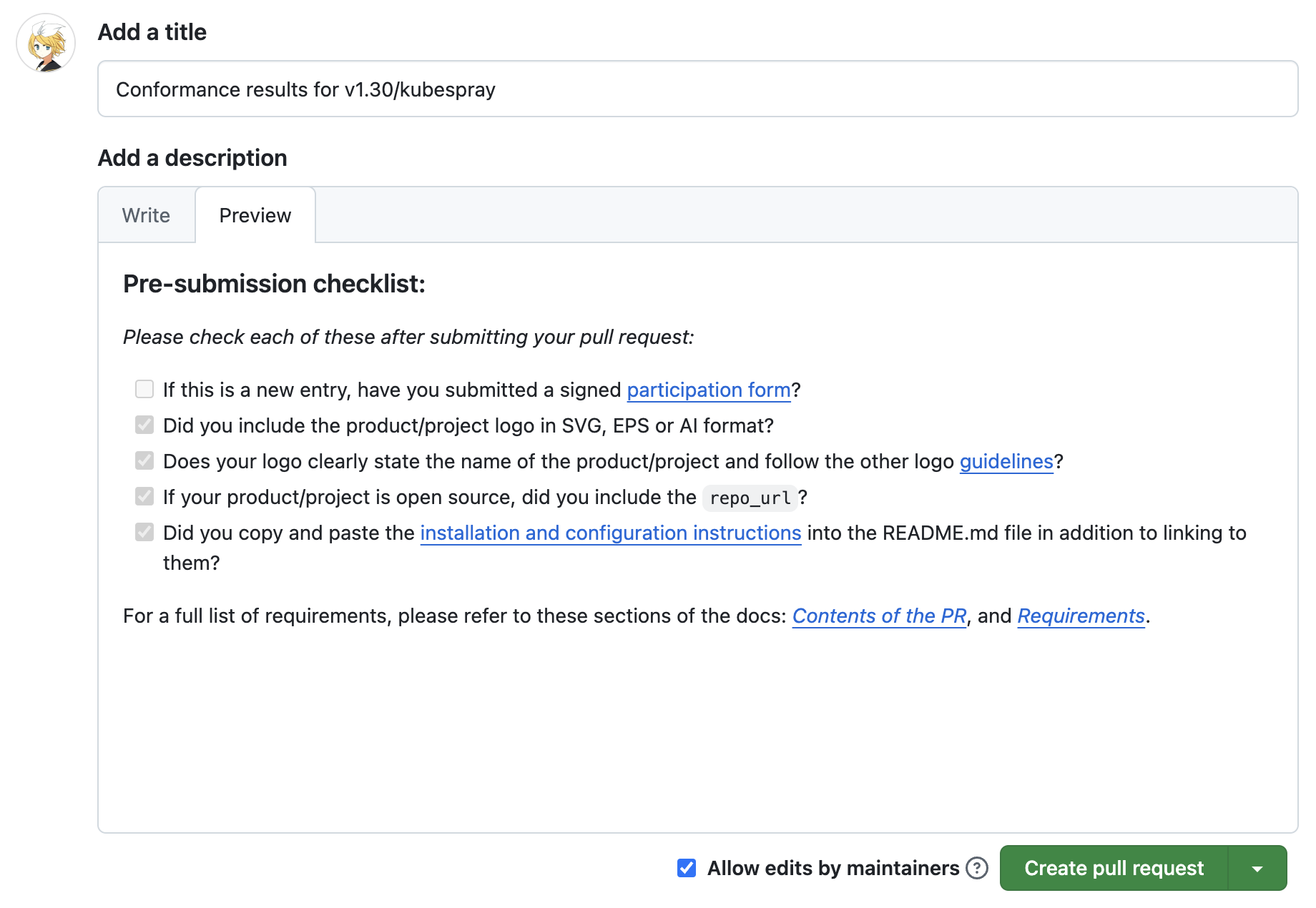The image size is (1316, 908).
Task: Check the signed participation form checkbox
Action: click(x=144, y=389)
